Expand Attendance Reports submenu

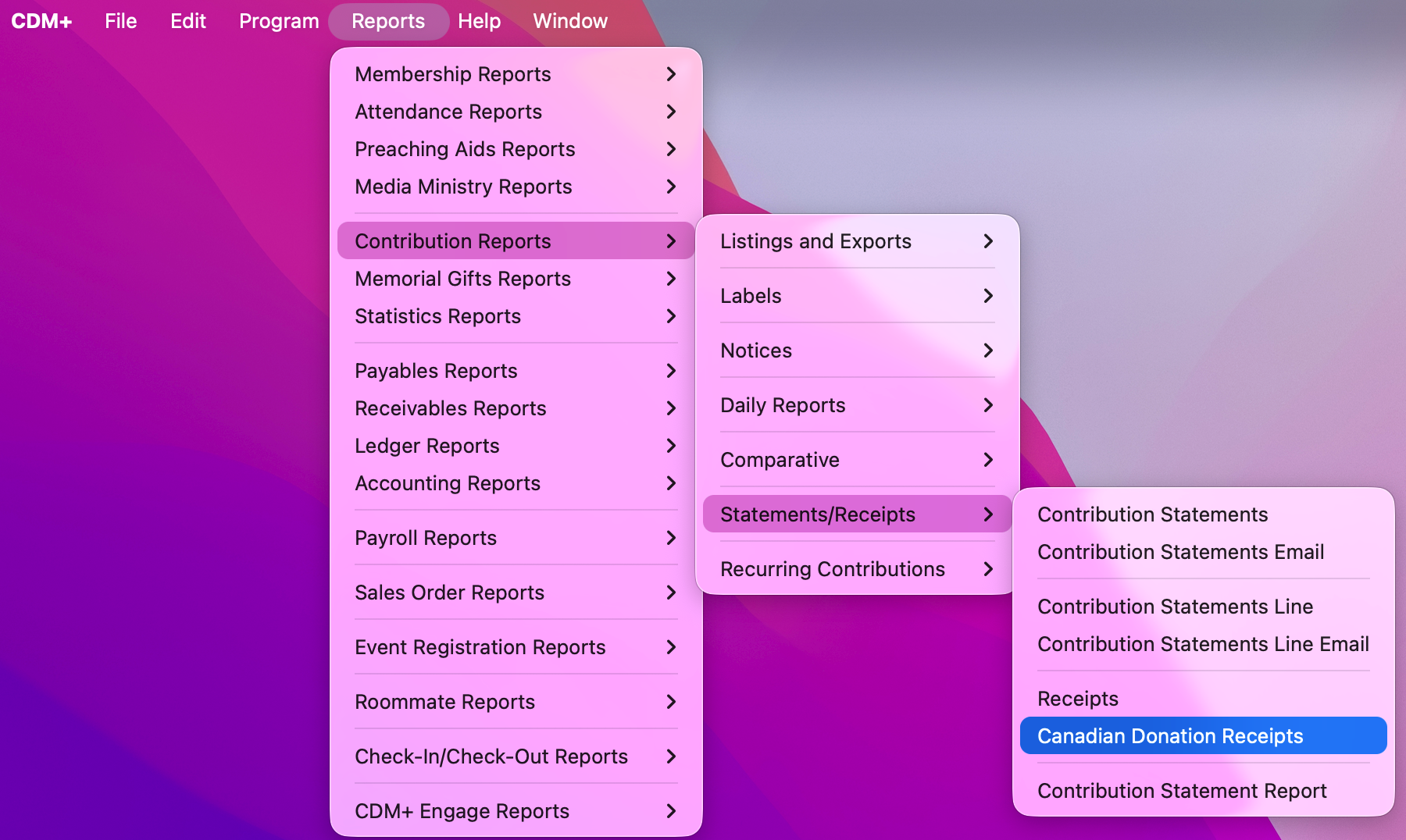[516, 112]
